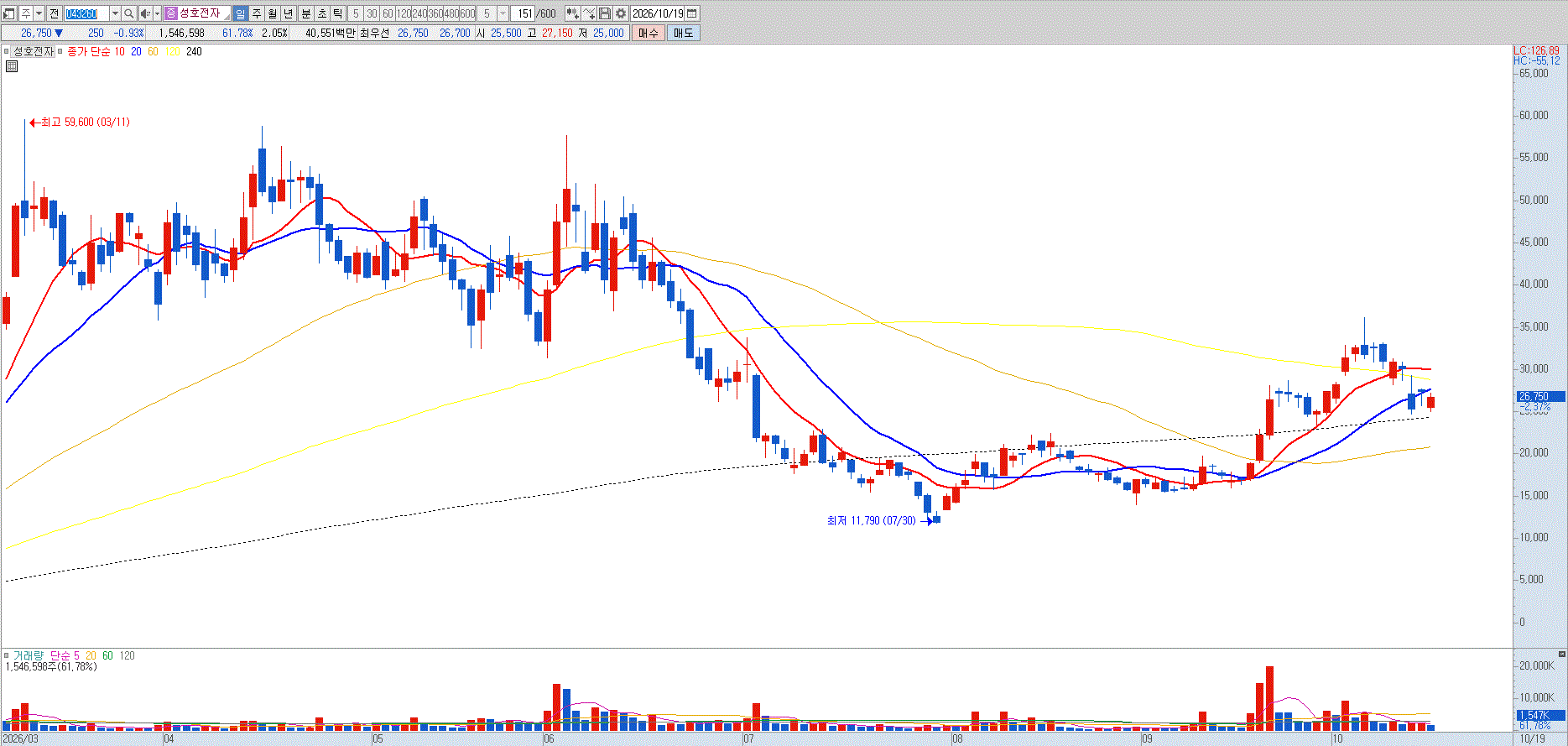Select the 60 interval preset

click(388, 13)
